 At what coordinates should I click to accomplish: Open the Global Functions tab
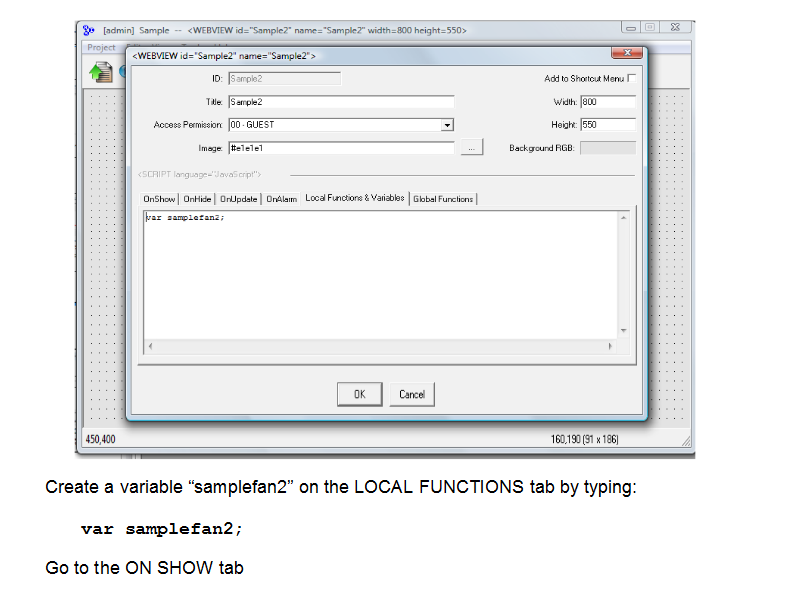[x=443, y=199]
